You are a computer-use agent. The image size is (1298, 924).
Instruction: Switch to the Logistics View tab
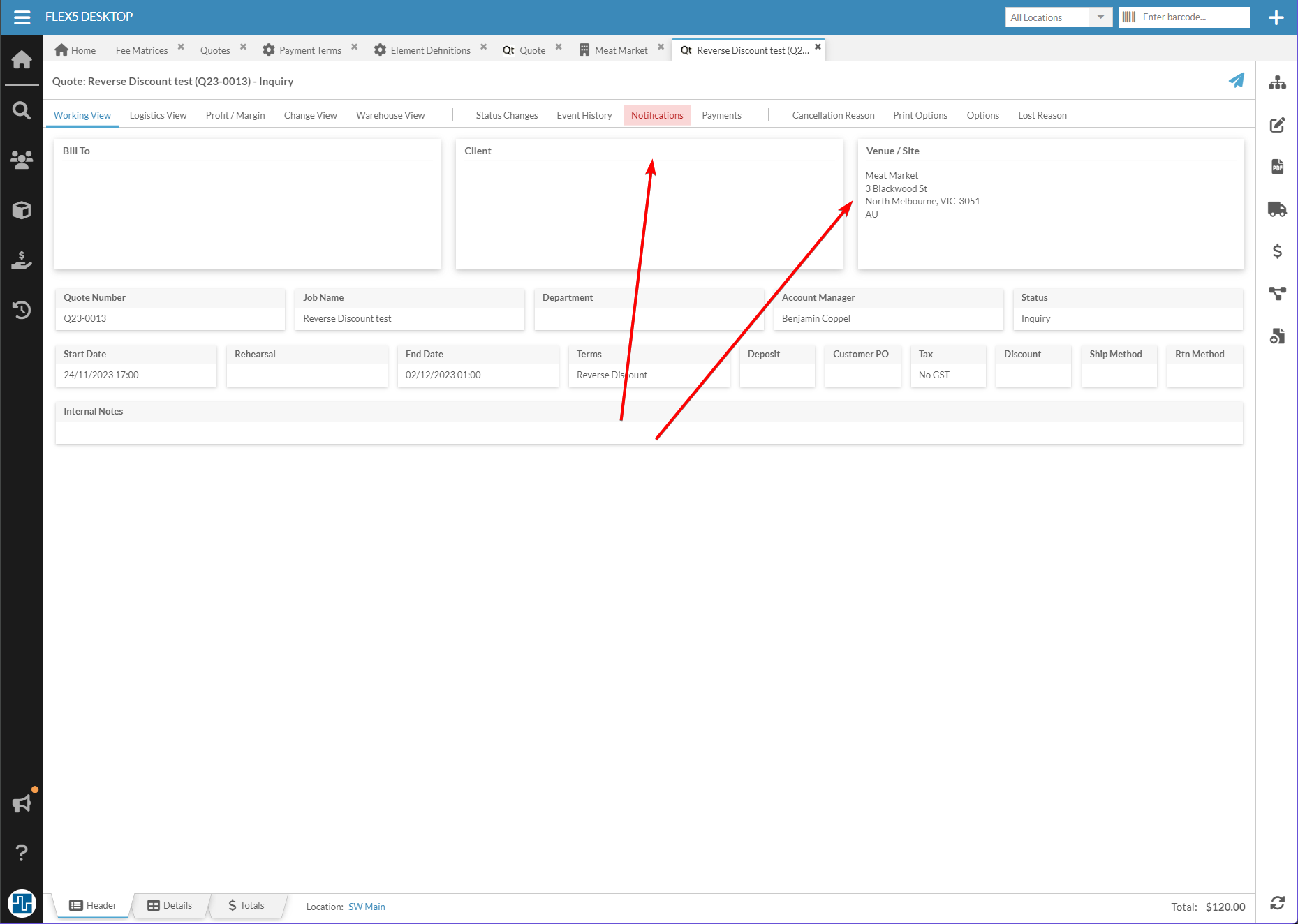pyautogui.click(x=158, y=115)
